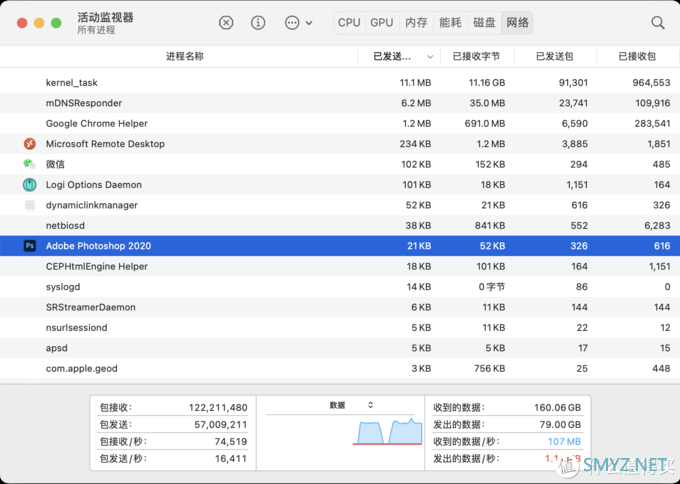Select the 微信 process name

(55, 164)
